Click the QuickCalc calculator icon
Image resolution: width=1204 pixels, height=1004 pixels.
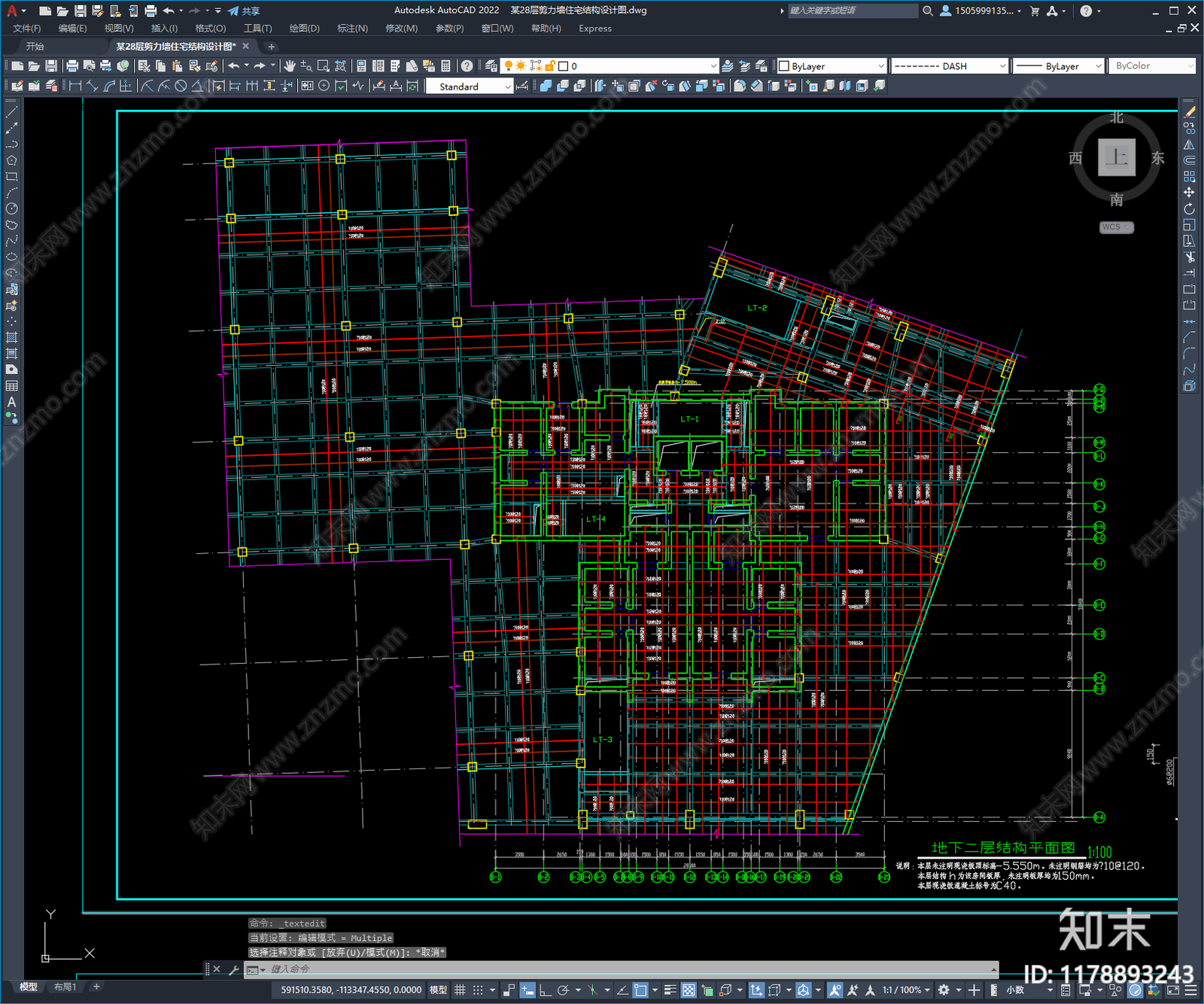pos(445,66)
